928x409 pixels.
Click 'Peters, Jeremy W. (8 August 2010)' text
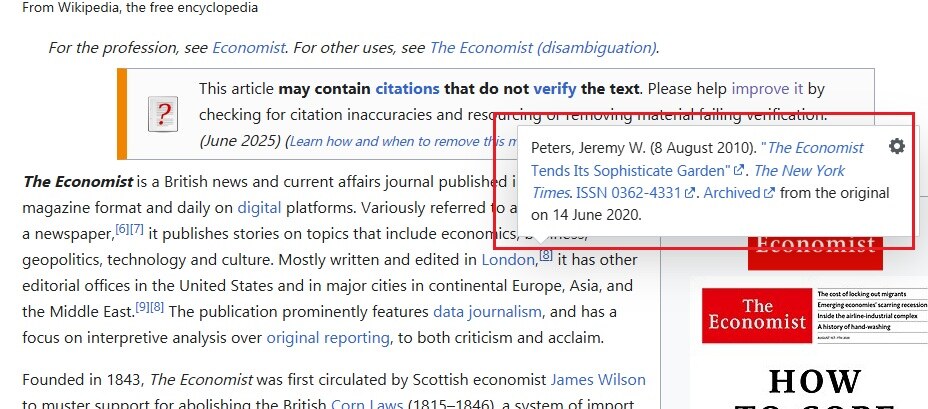(x=644, y=148)
